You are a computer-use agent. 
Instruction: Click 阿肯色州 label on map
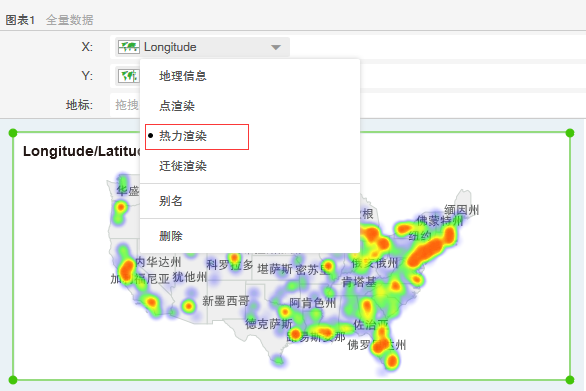point(313,303)
